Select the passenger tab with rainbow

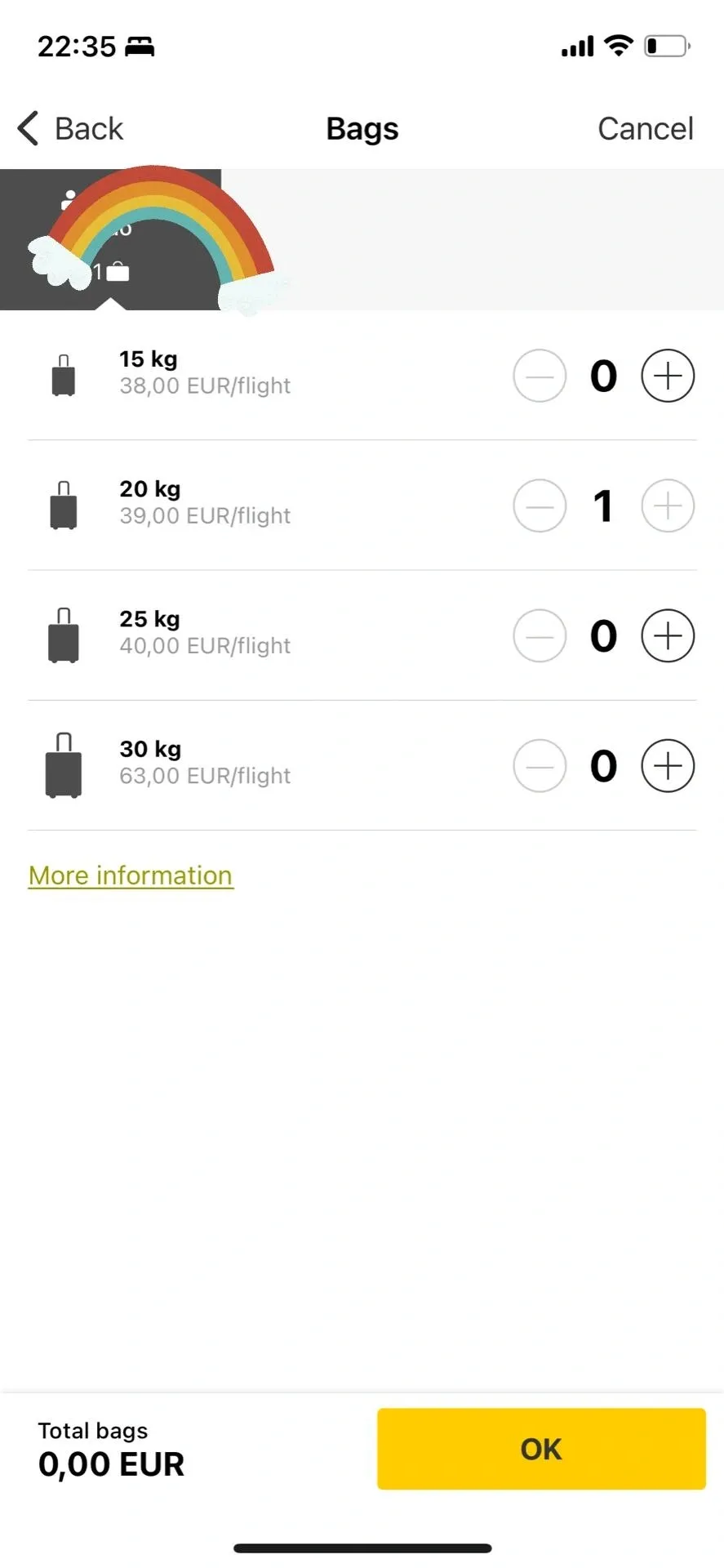click(110, 239)
